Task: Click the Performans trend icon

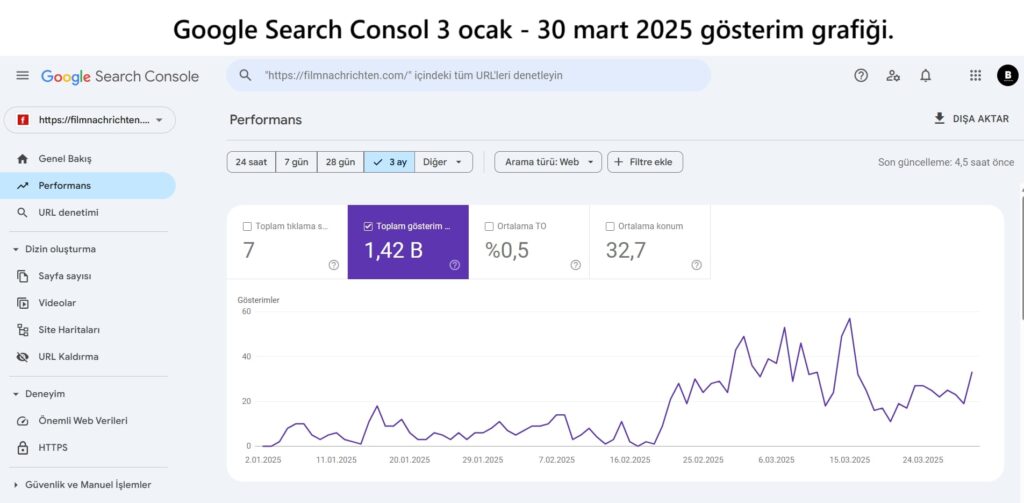Action: pyautogui.click(x=23, y=186)
